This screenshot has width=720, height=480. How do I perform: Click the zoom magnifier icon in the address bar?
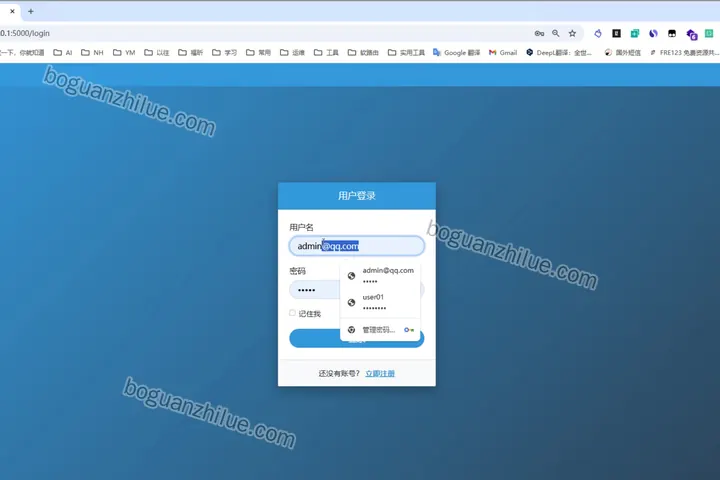click(x=556, y=34)
